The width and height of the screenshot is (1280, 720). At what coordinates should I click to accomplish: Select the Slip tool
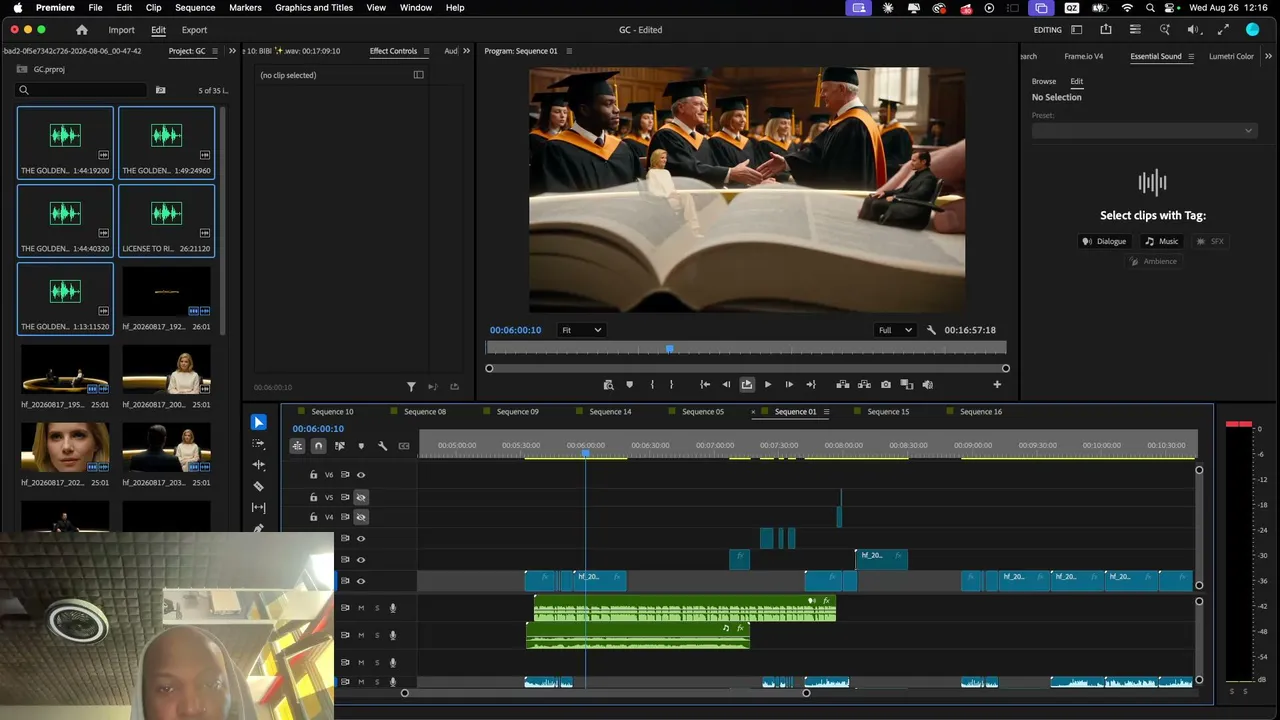click(x=259, y=507)
